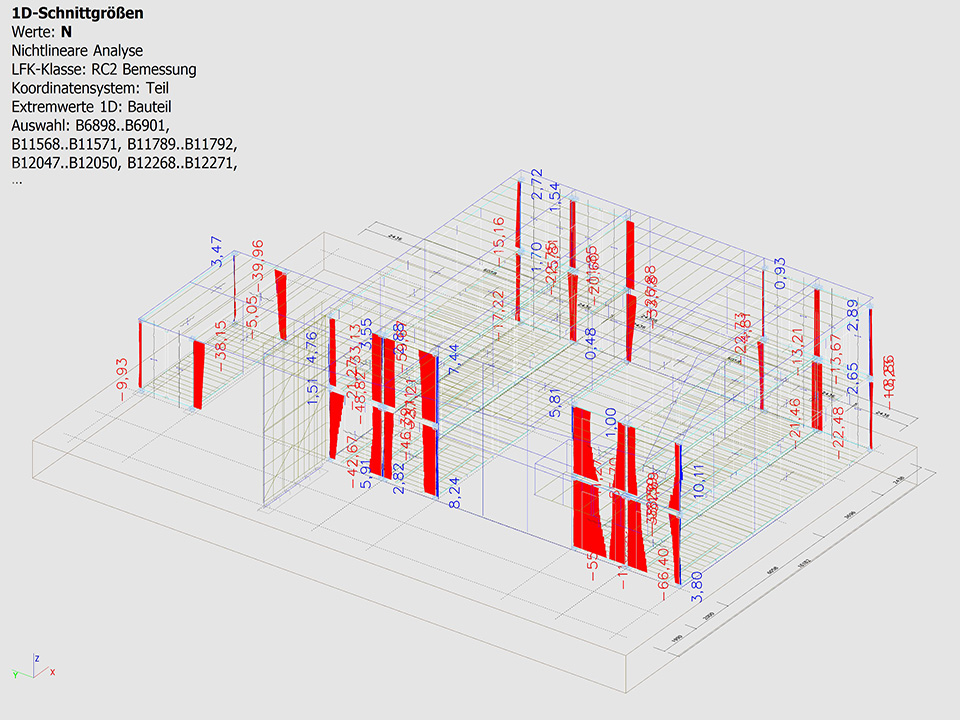Click 'LFK-Klasse: RC2 Bemessung' label
The image size is (960, 720).
coord(104,69)
